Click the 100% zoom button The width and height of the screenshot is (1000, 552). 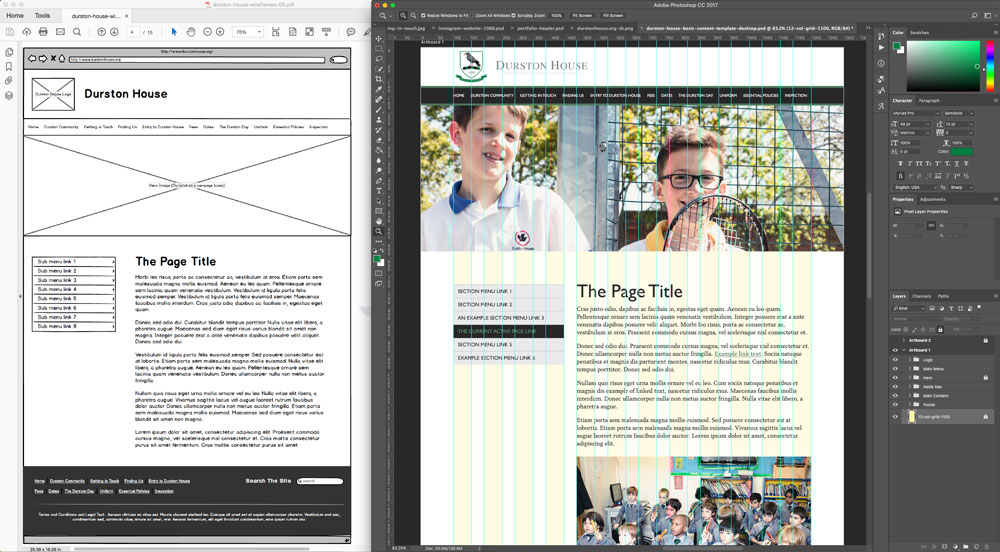pos(557,15)
